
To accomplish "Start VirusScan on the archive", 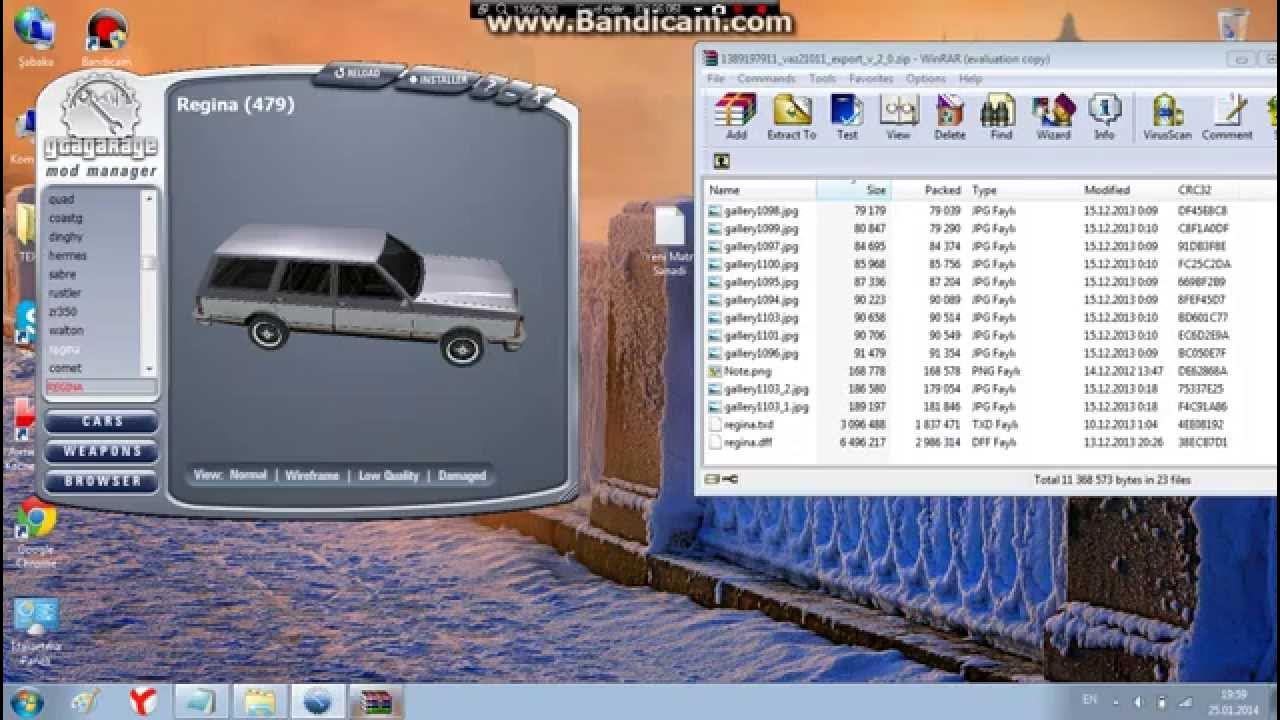I will pos(1167,117).
